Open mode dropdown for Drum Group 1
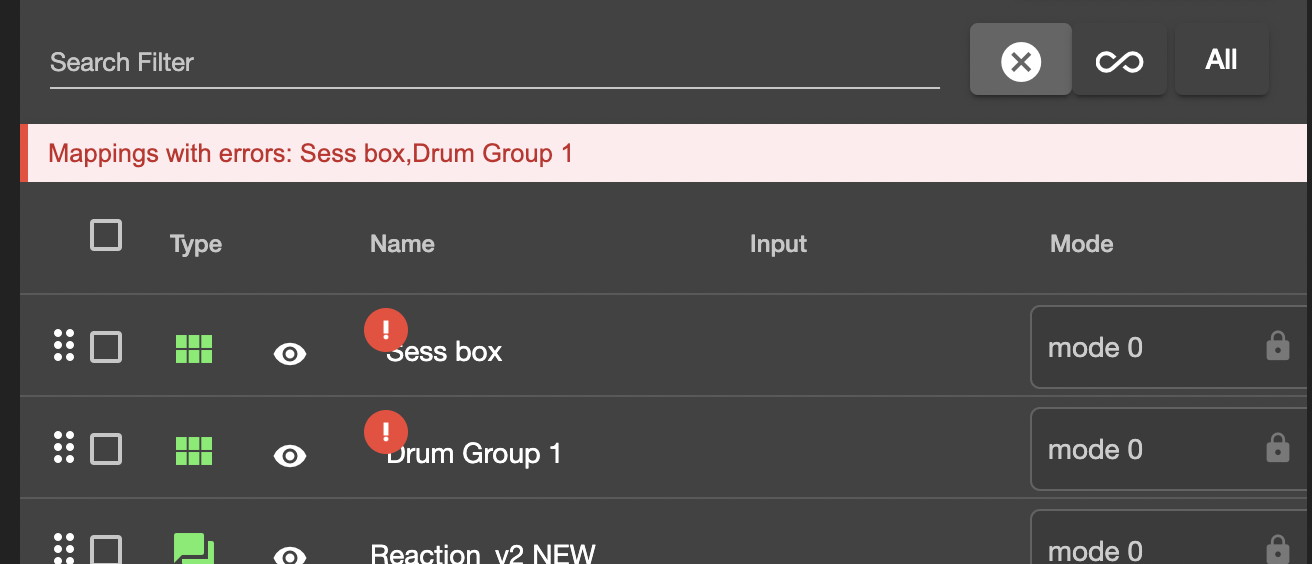The image size is (1312, 564). coord(1150,450)
